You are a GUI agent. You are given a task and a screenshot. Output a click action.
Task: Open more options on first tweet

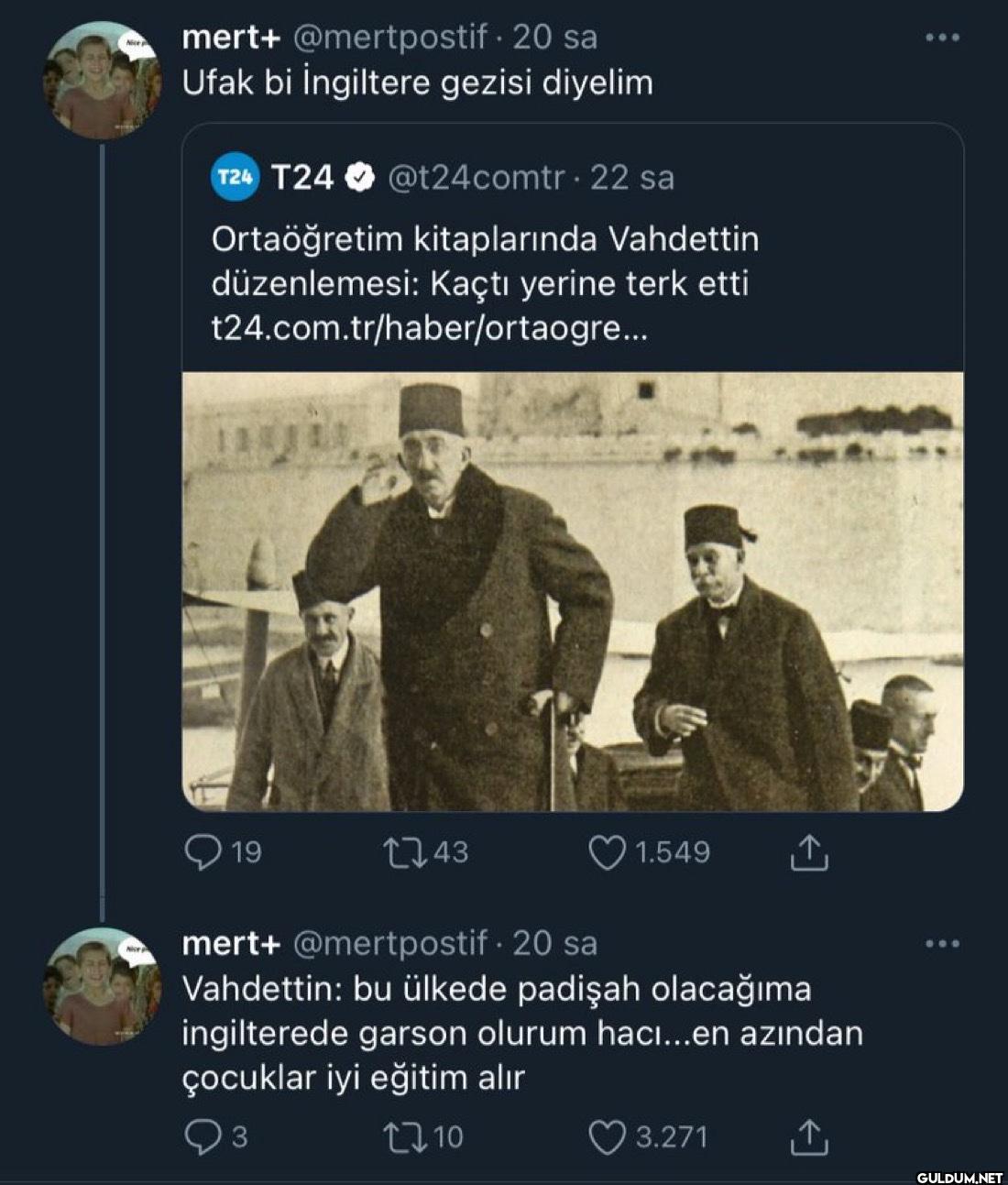[x=942, y=38]
